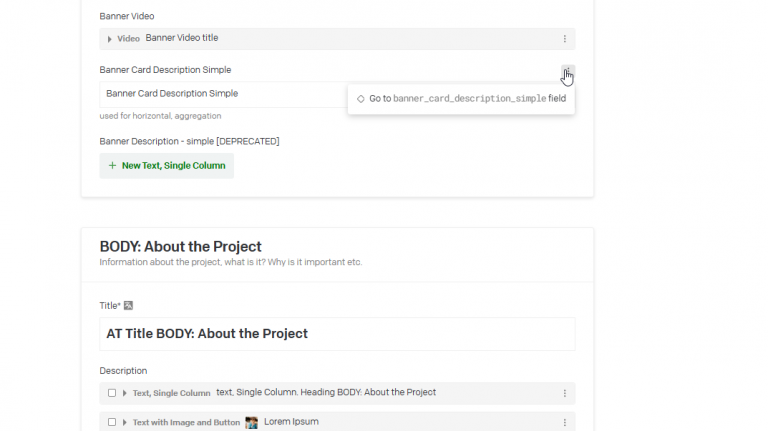Click the translation icon next to Title
The height and width of the screenshot is (431, 768).
pyautogui.click(x=129, y=305)
